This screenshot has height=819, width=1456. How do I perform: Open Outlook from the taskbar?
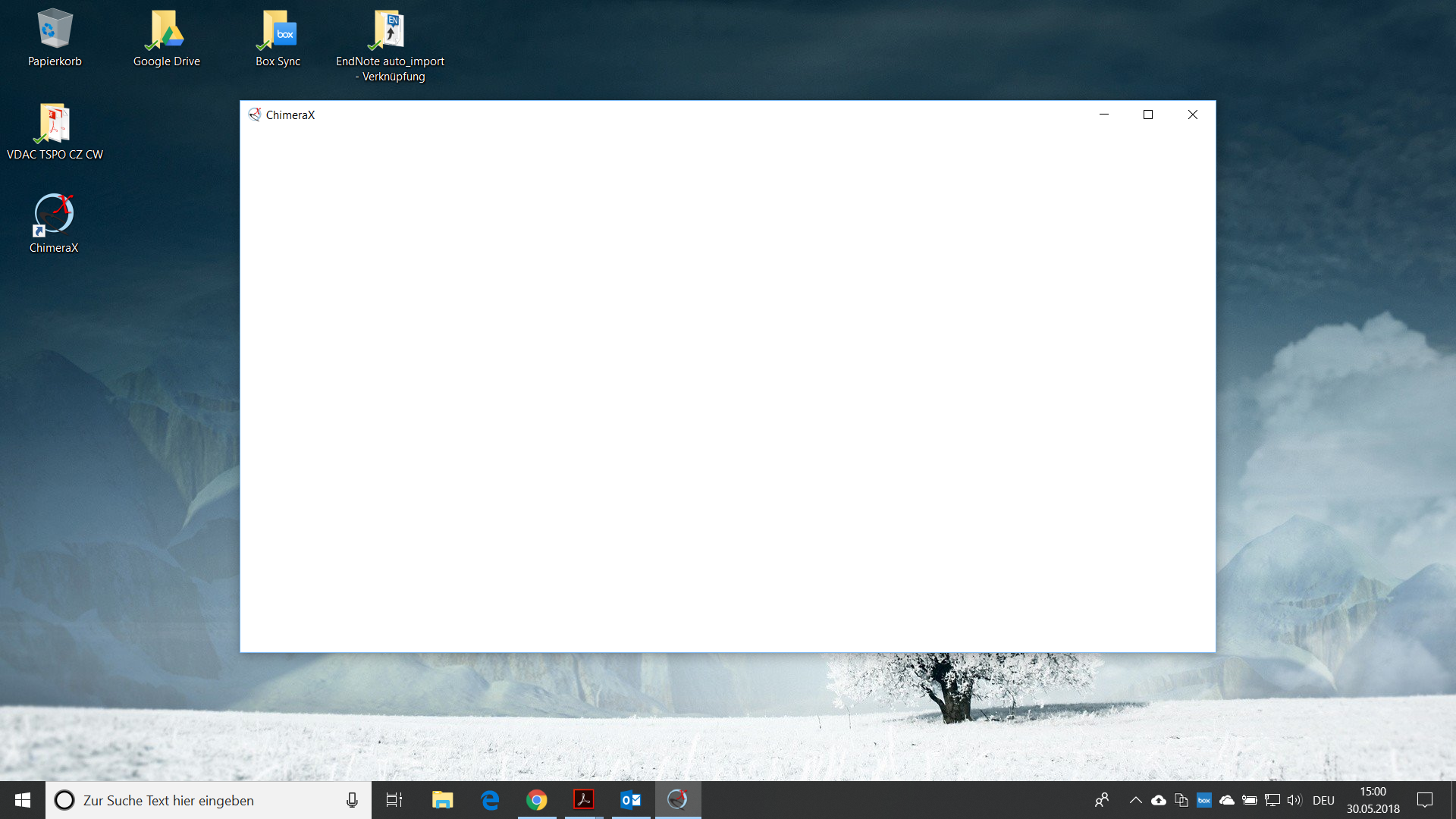click(631, 800)
